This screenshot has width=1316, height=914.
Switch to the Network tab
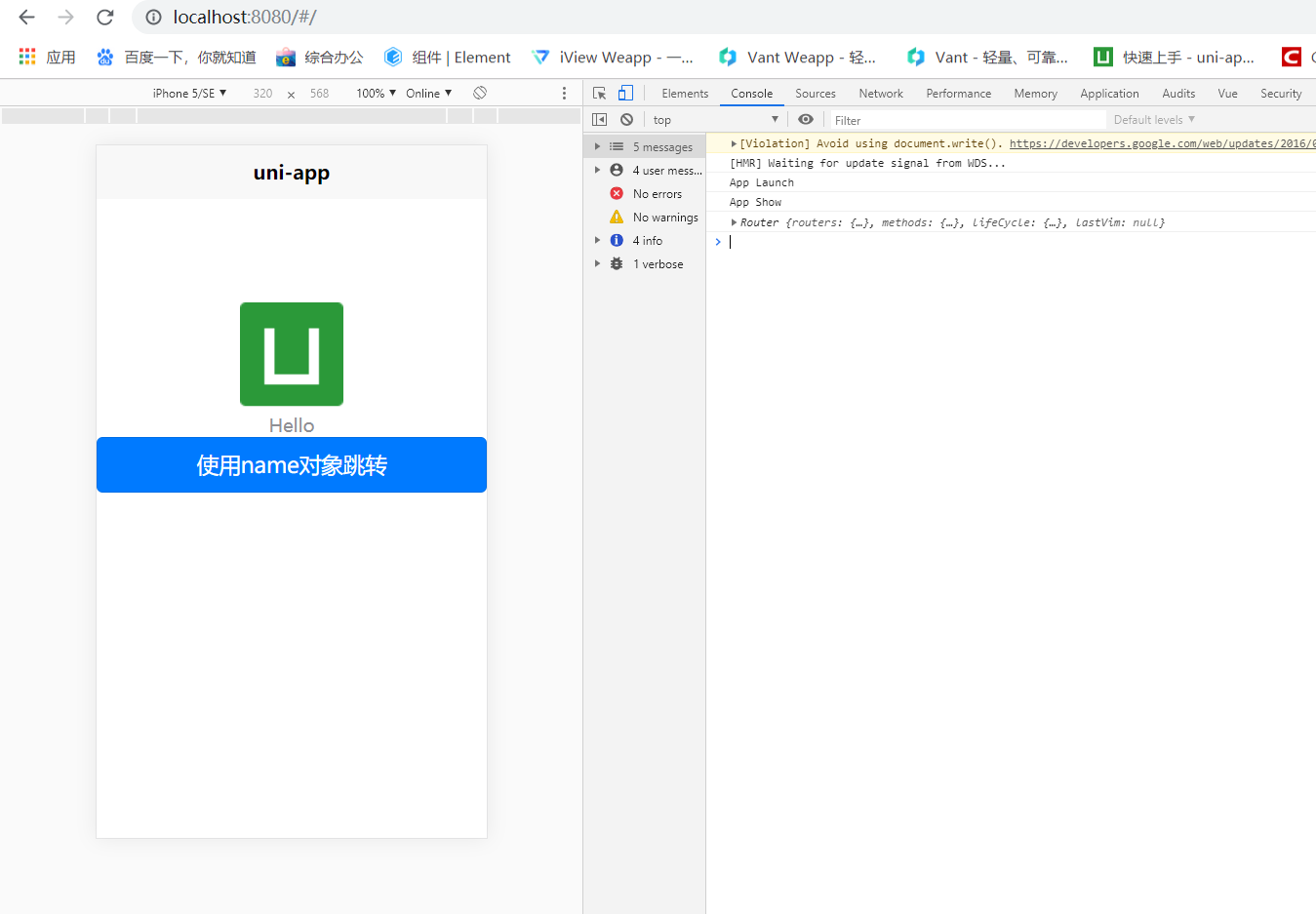[x=881, y=94]
